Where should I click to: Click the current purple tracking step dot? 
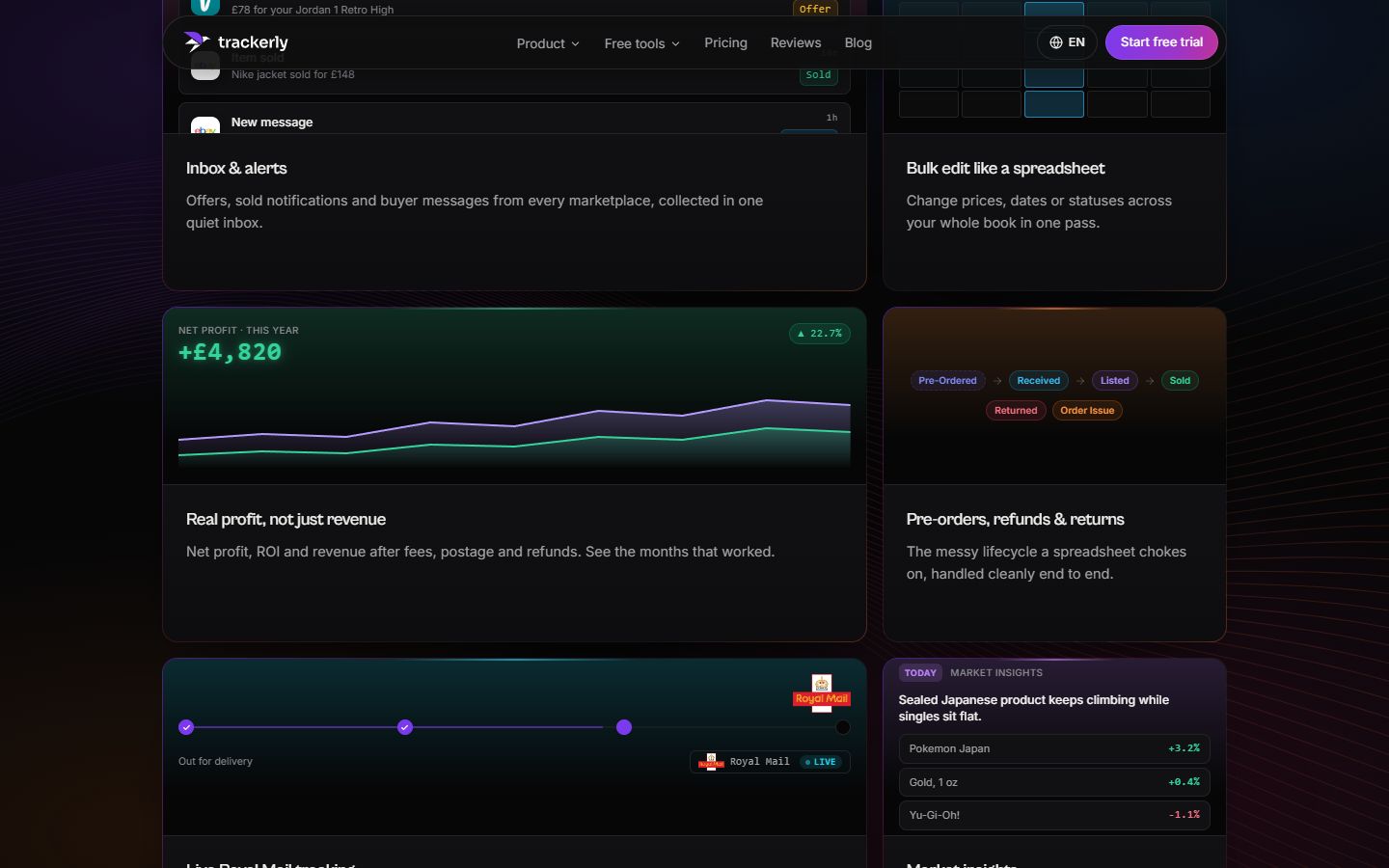[x=624, y=727]
